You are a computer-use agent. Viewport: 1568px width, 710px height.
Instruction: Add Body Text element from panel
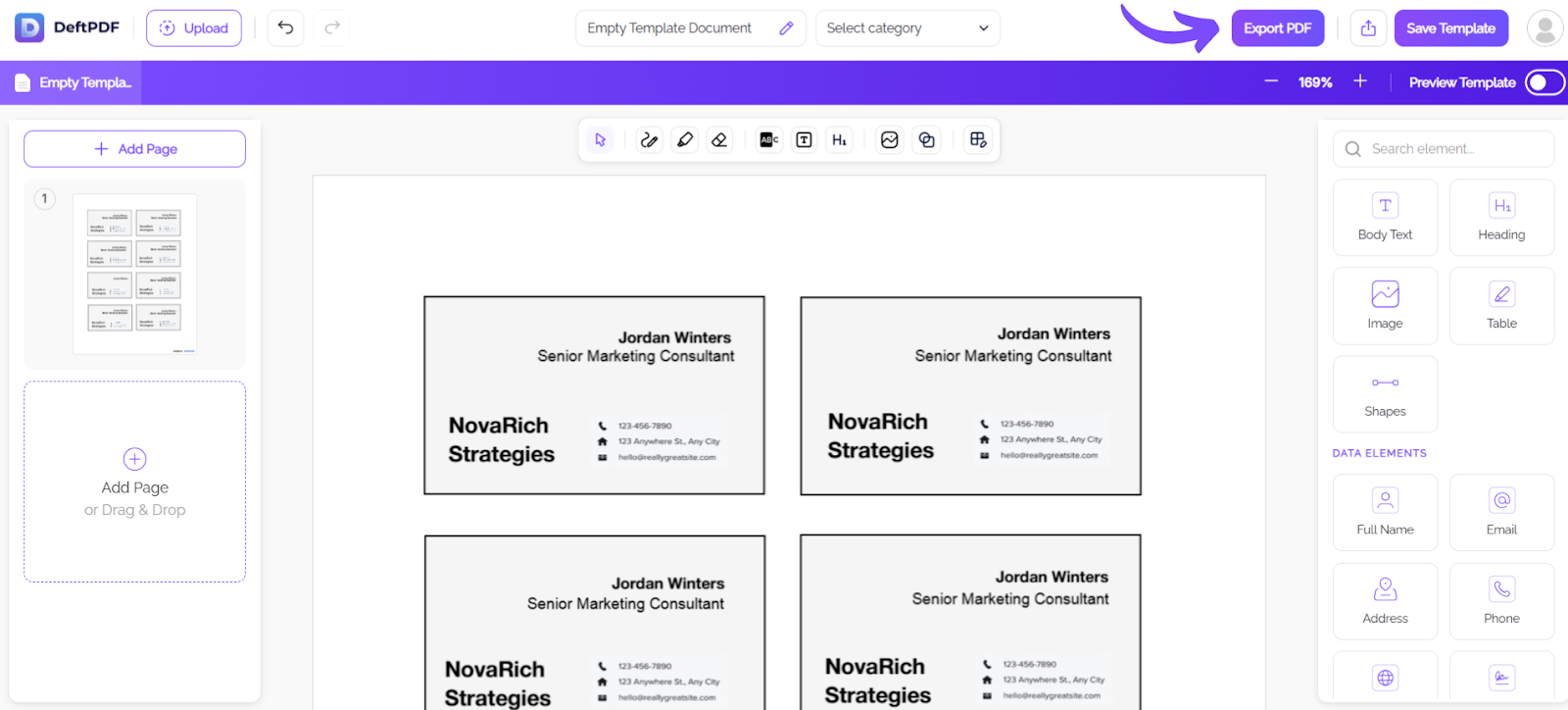point(1385,218)
